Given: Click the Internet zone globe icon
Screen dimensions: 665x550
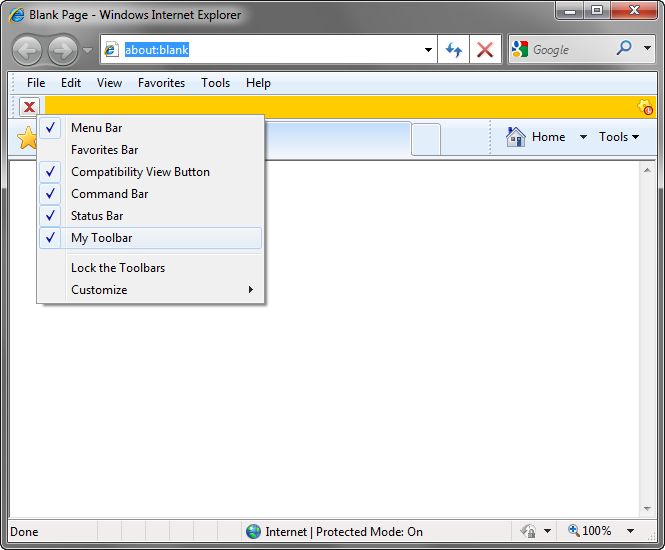Looking at the screenshot, I should point(253,531).
